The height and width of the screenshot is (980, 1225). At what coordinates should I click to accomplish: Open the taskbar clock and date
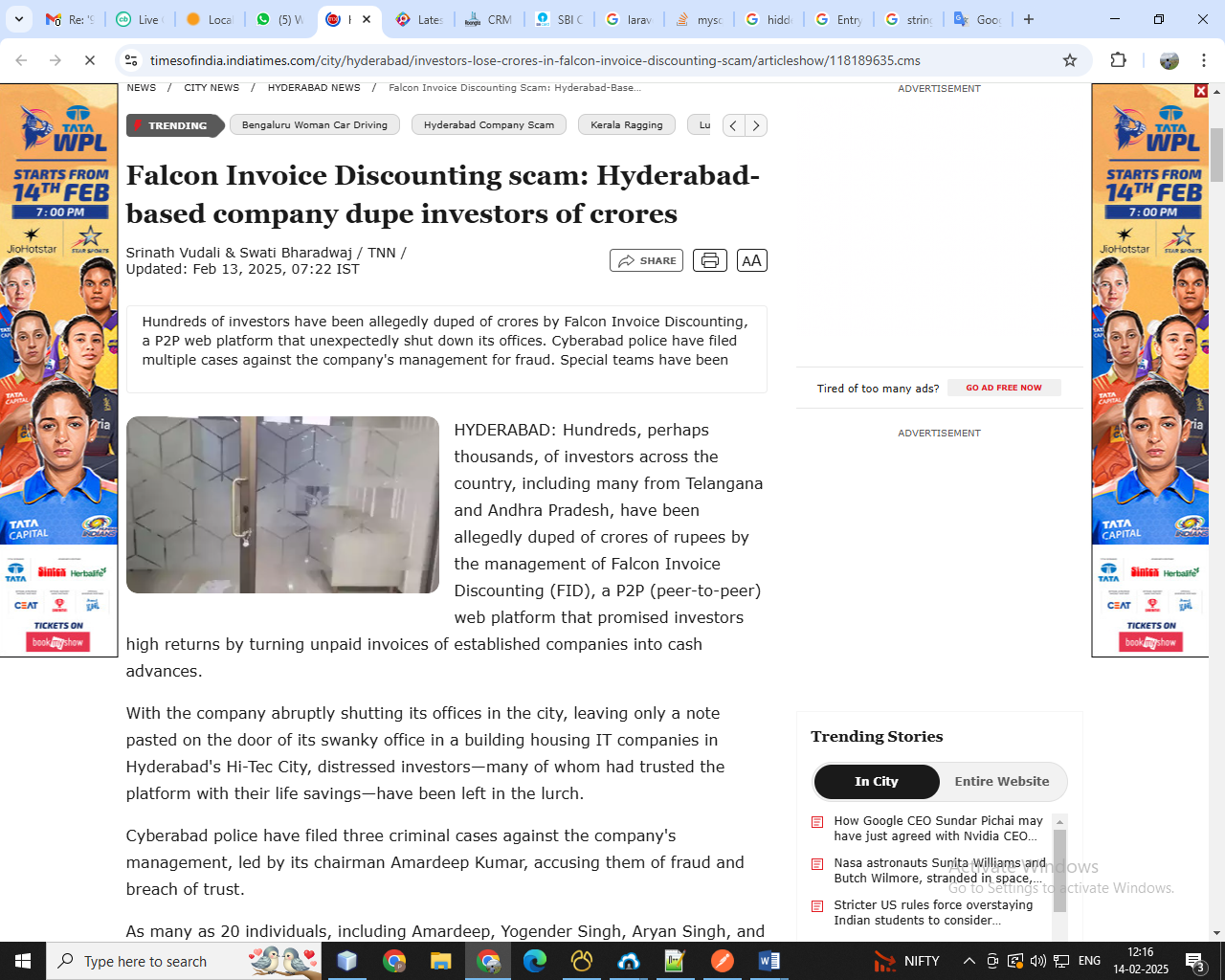coord(1141,961)
